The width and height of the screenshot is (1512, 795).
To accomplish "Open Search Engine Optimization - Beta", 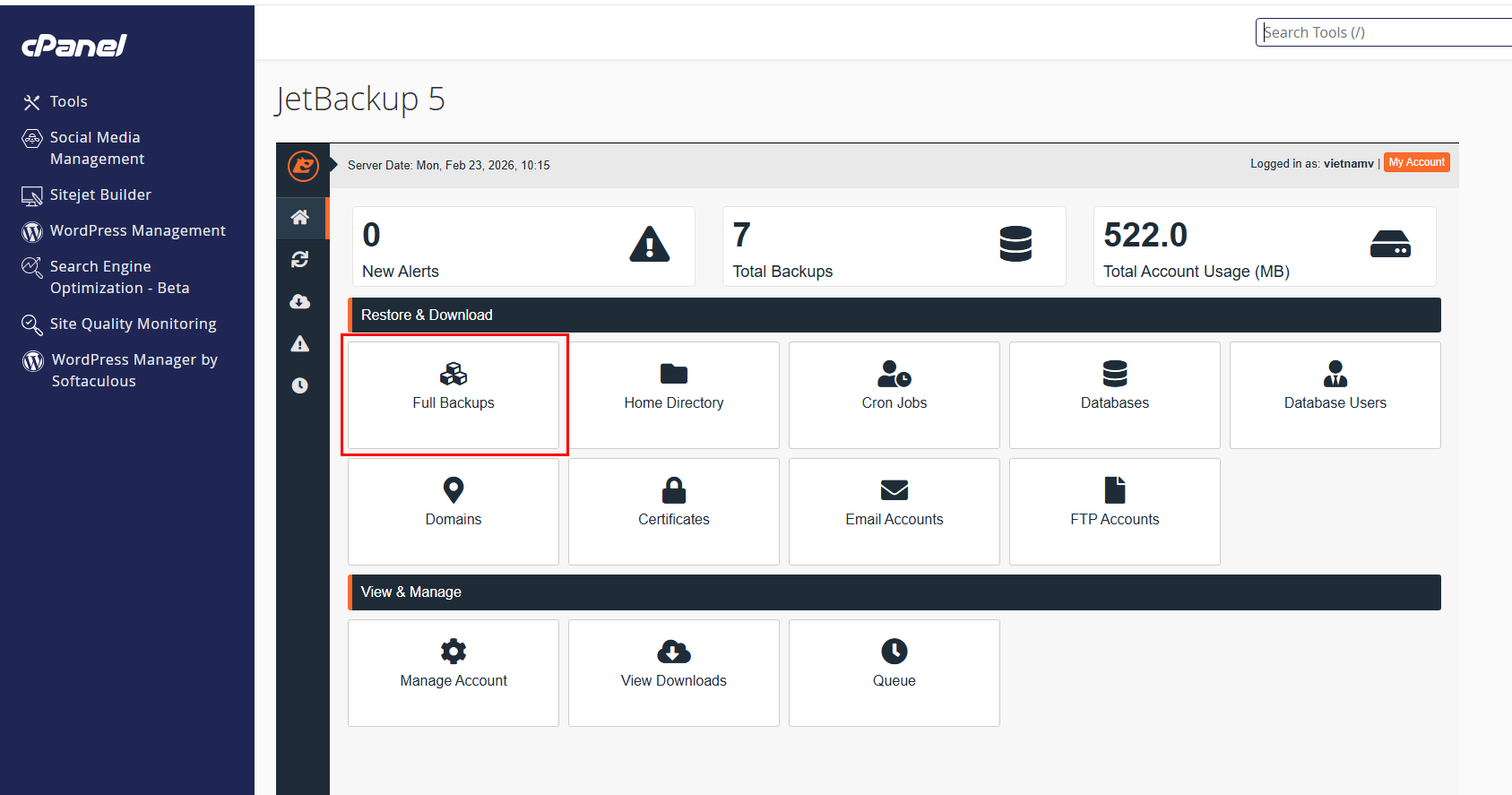I will point(119,277).
